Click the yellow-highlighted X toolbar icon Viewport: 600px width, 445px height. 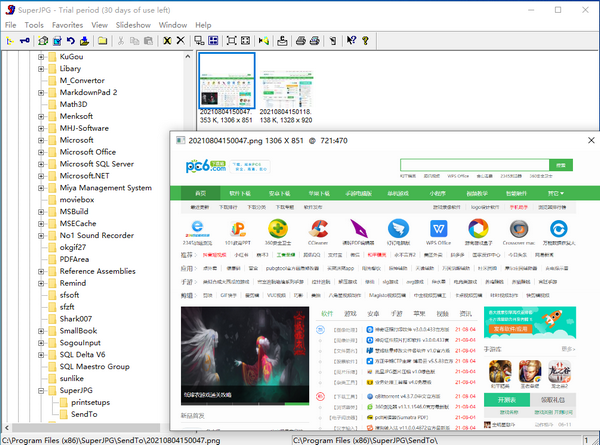click(x=167, y=41)
